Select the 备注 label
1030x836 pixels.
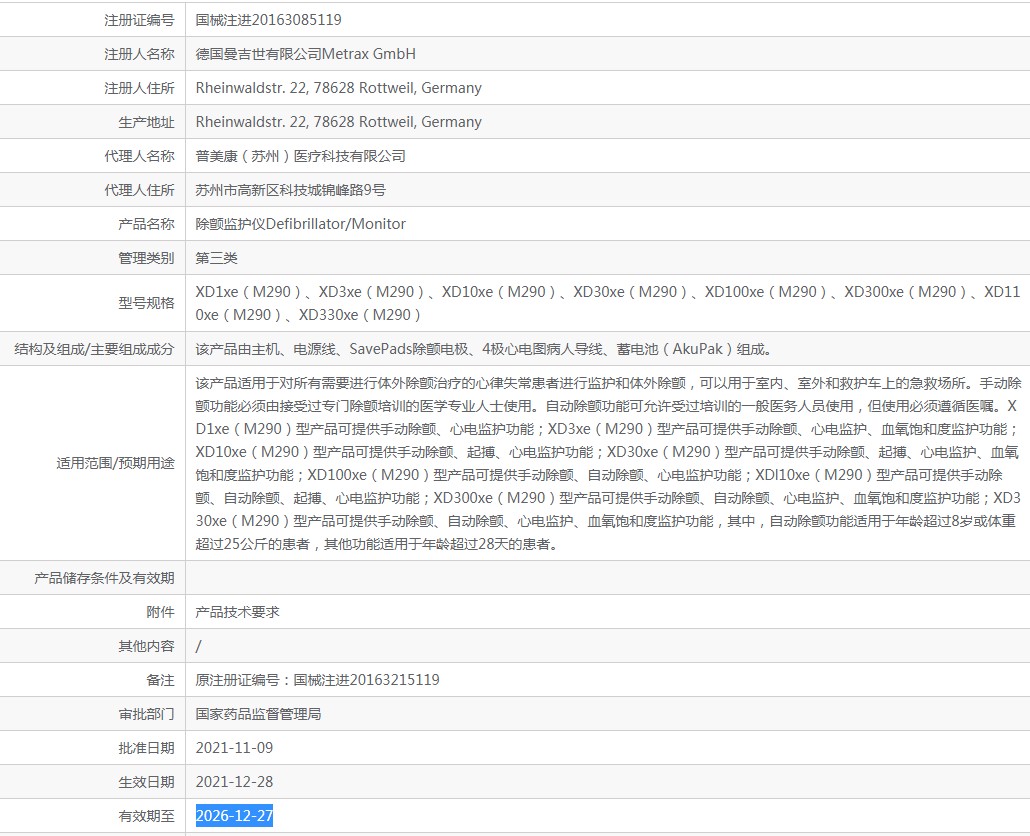pyautogui.click(x=160, y=680)
